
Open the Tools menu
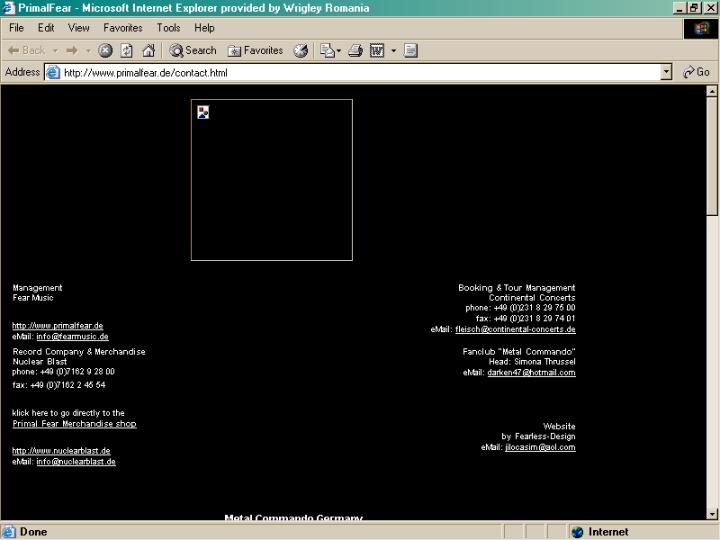tap(169, 28)
